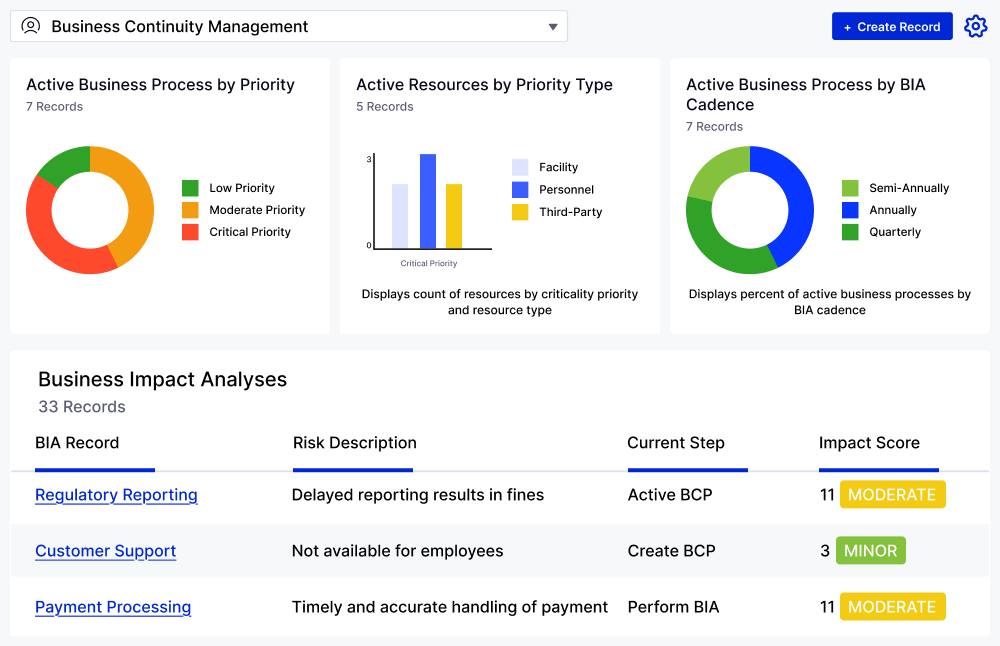1000x646 pixels.
Task: Click the MINOR badge for Customer Support
Action: (x=870, y=550)
